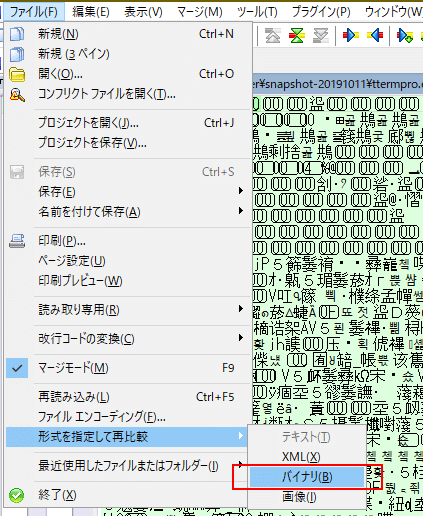Viewport: 423px width, 516px height.
Task: Expand 形式を指定して再比較 submenu
Action: coord(127,437)
